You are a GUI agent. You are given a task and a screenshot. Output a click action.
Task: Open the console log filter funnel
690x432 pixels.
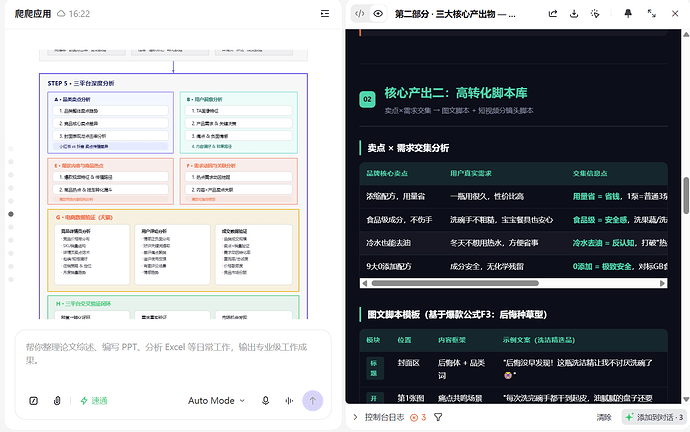(438, 417)
